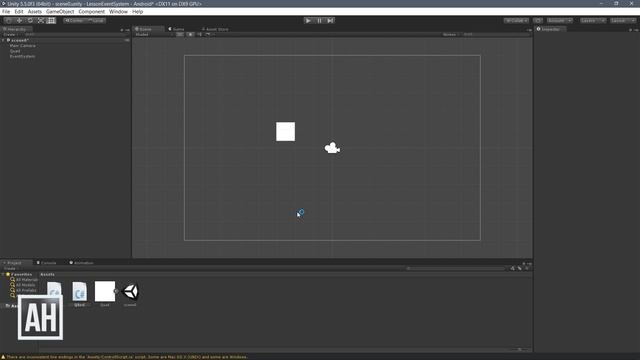Switch to the Scene tab
The height and width of the screenshot is (360, 640).
[148, 29]
